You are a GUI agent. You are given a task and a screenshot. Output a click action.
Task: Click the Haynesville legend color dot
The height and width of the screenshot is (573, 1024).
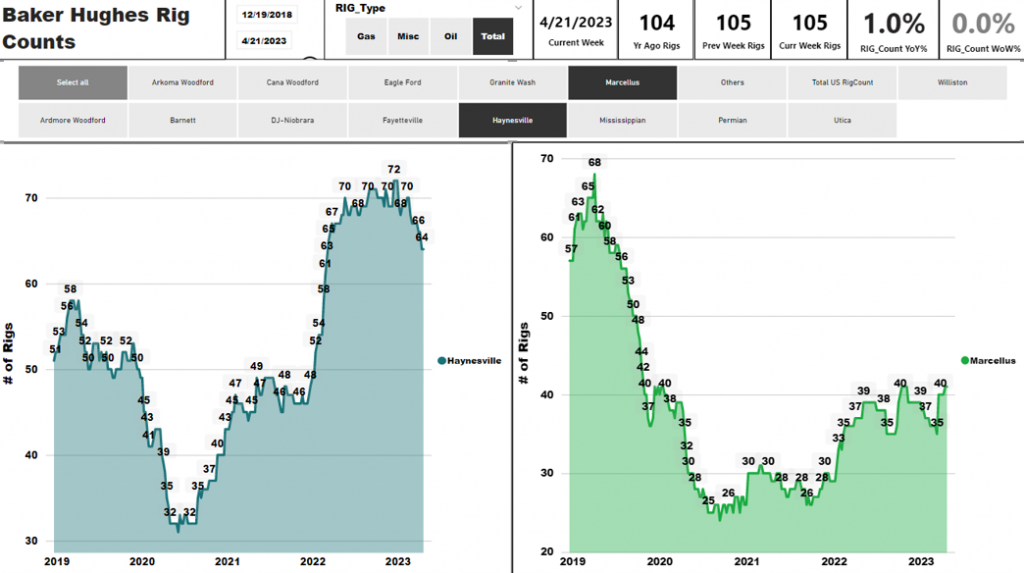[x=441, y=361]
